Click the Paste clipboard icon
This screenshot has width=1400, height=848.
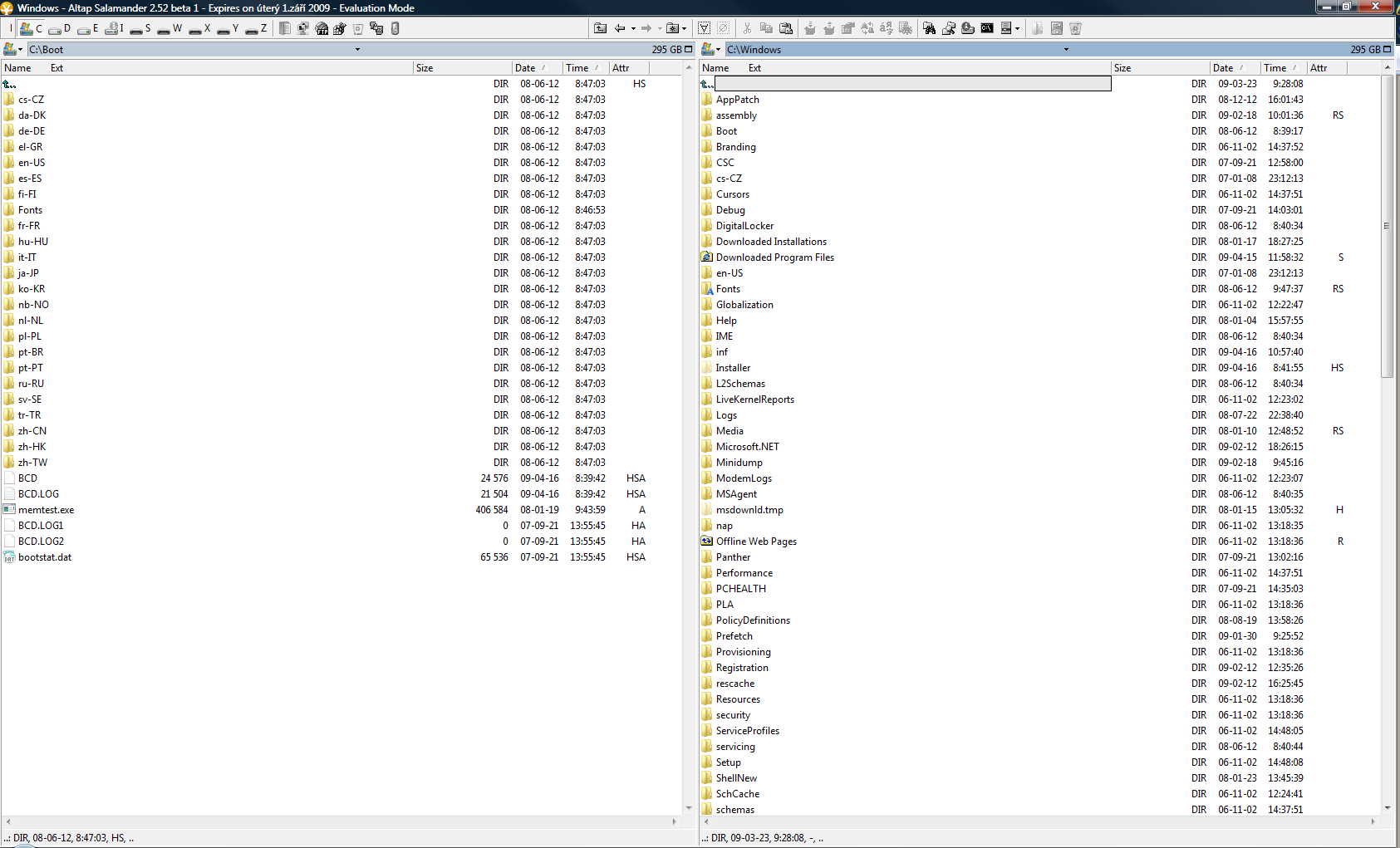(785, 28)
